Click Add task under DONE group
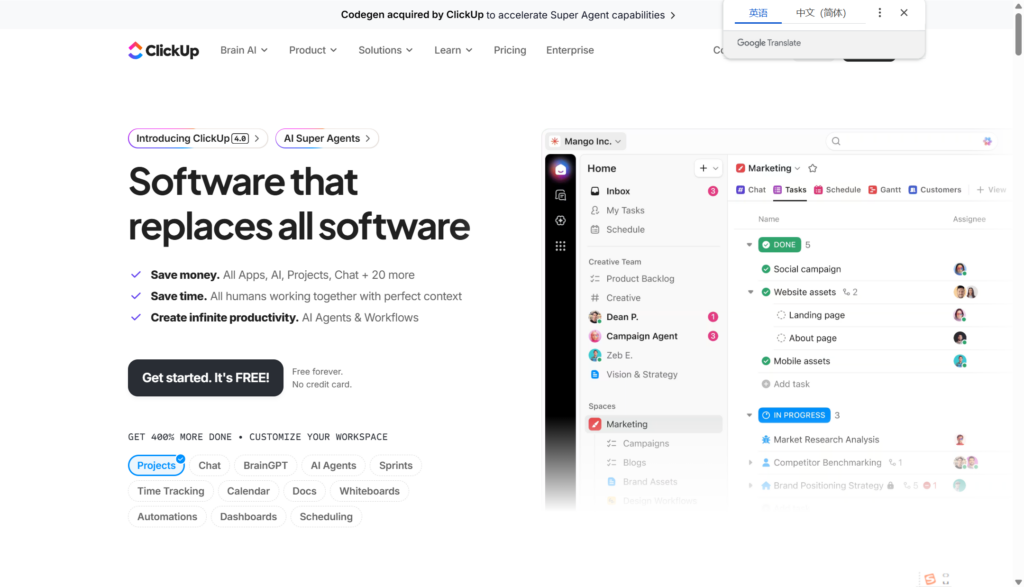Viewport: 1024px width, 587px height. 786,384
